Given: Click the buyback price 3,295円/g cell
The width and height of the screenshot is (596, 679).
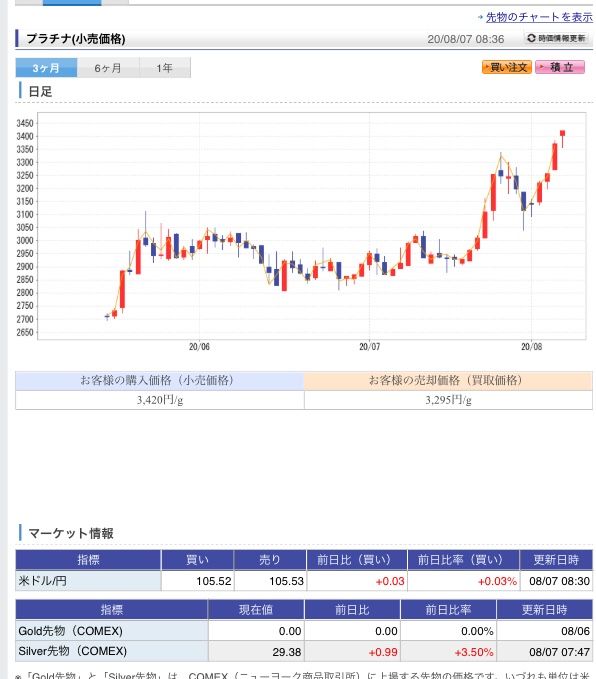Looking at the screenshot, I should pos(448,400).
